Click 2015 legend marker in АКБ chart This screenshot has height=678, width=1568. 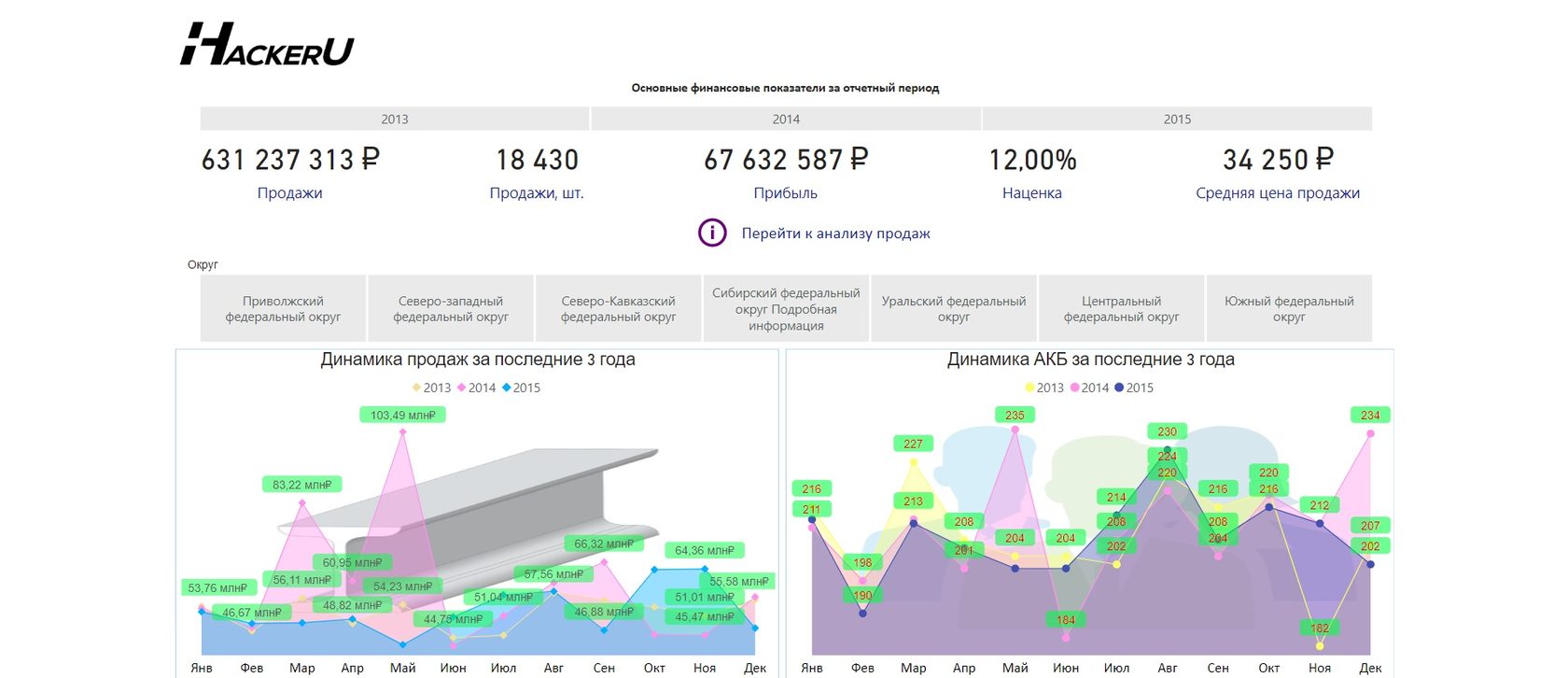tap(1119, 388)
